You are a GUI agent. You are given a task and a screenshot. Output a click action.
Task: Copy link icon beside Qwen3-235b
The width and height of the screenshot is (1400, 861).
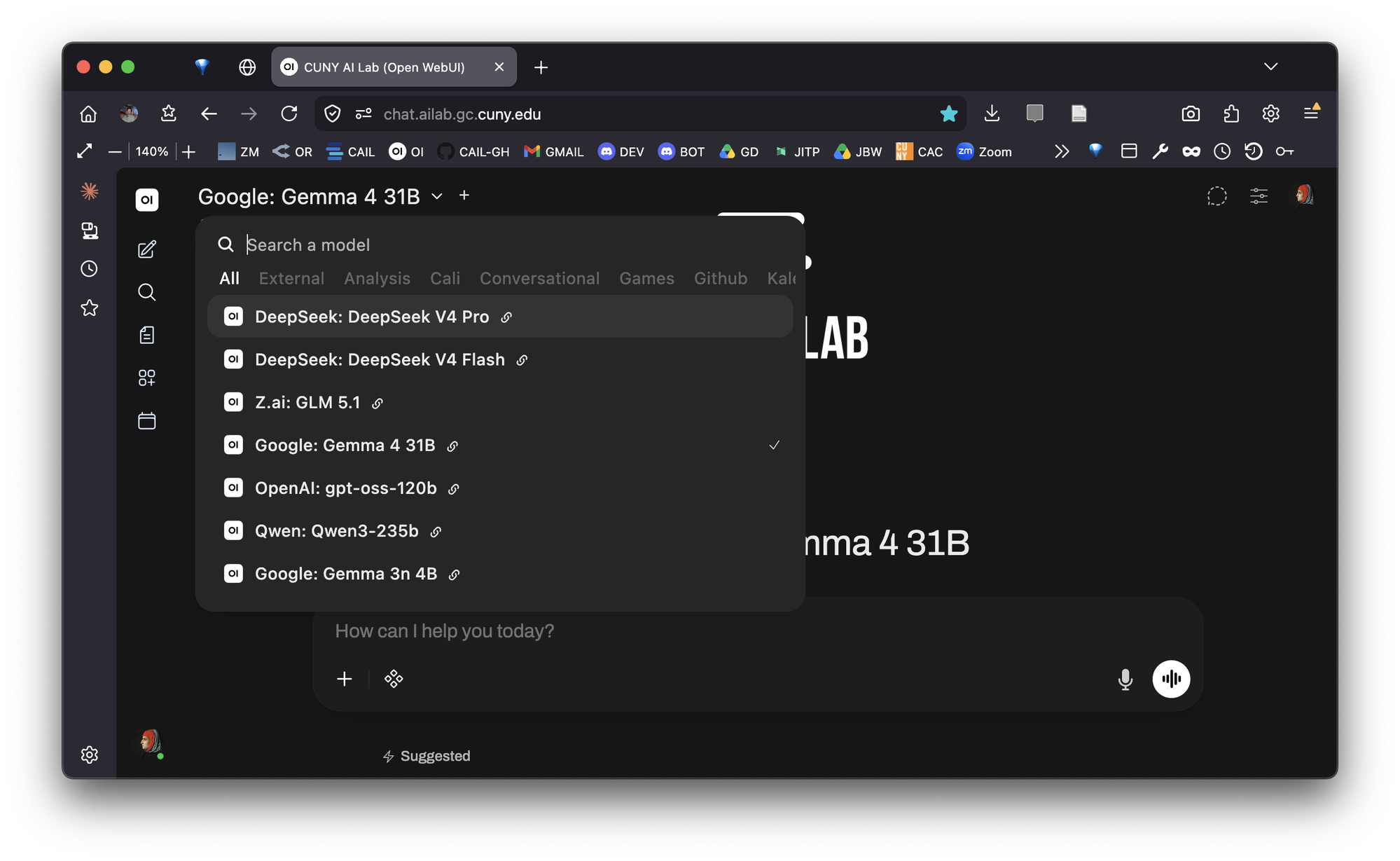point(436,532)
